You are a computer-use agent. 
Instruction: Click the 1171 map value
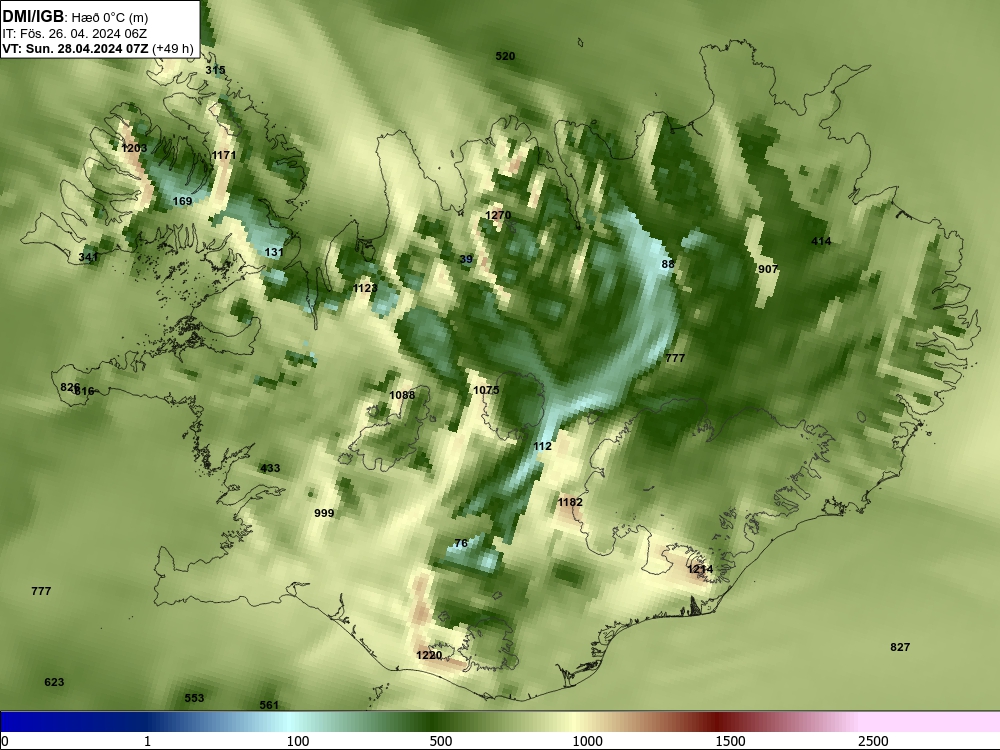[x=224, y=155]
